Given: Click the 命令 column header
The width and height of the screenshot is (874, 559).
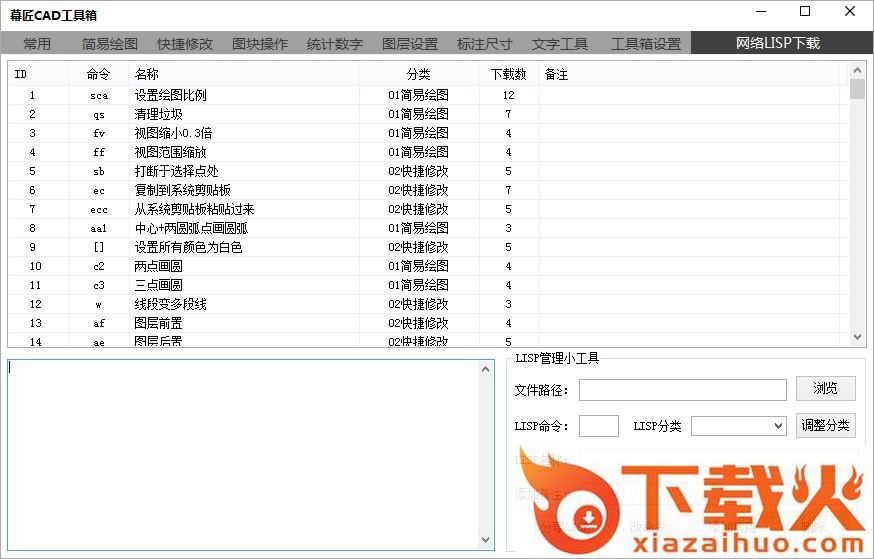Looking at the screenshot, I should pos(98,75).
